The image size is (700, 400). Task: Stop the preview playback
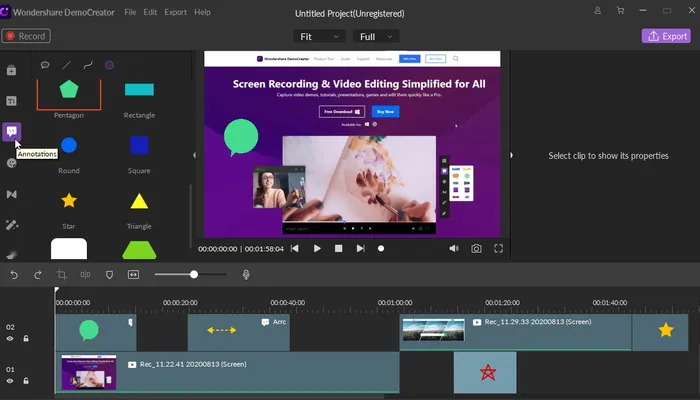pyautogui.click(x=338, y=249)
